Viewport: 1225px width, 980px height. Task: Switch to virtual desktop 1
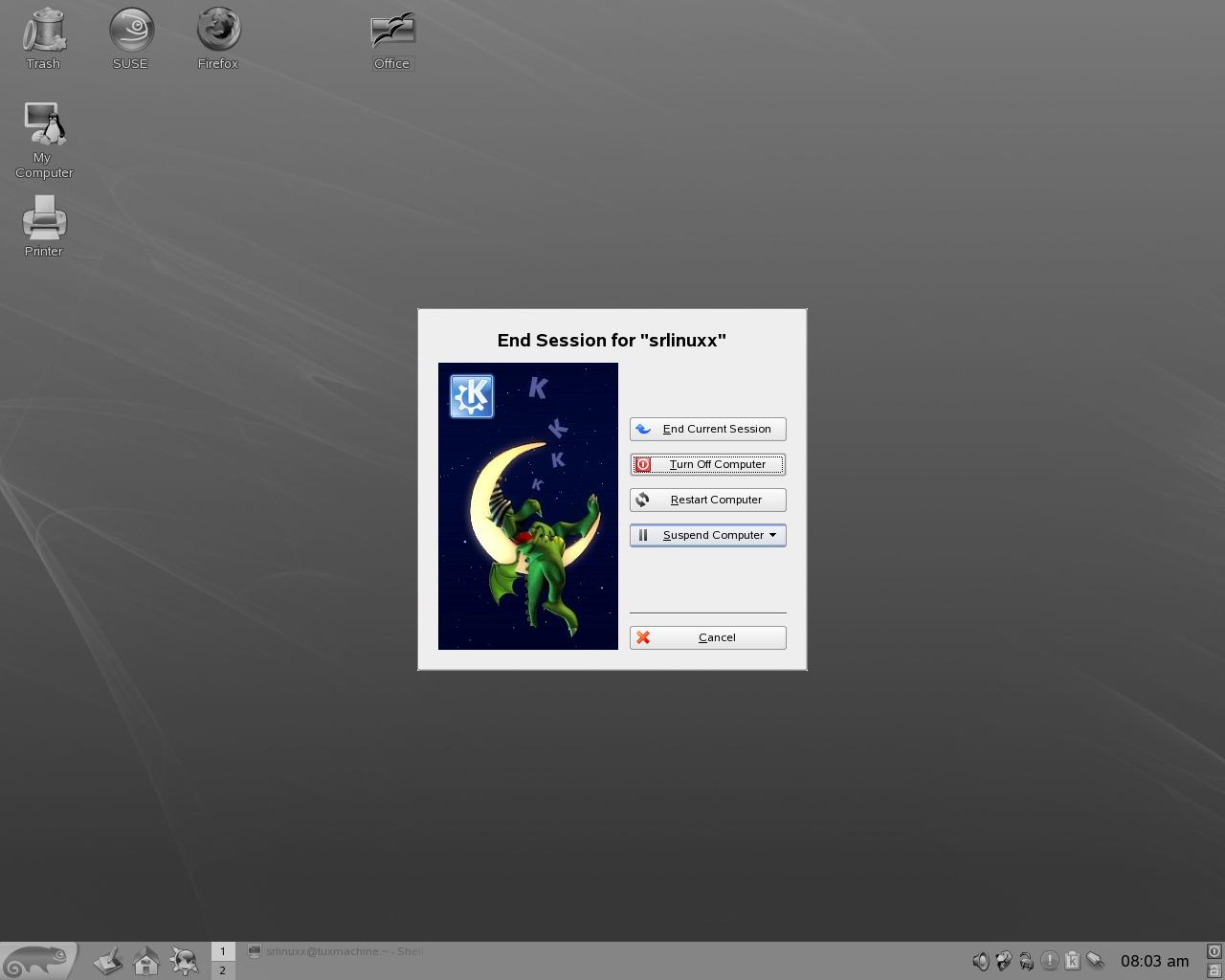click(223, 951)
